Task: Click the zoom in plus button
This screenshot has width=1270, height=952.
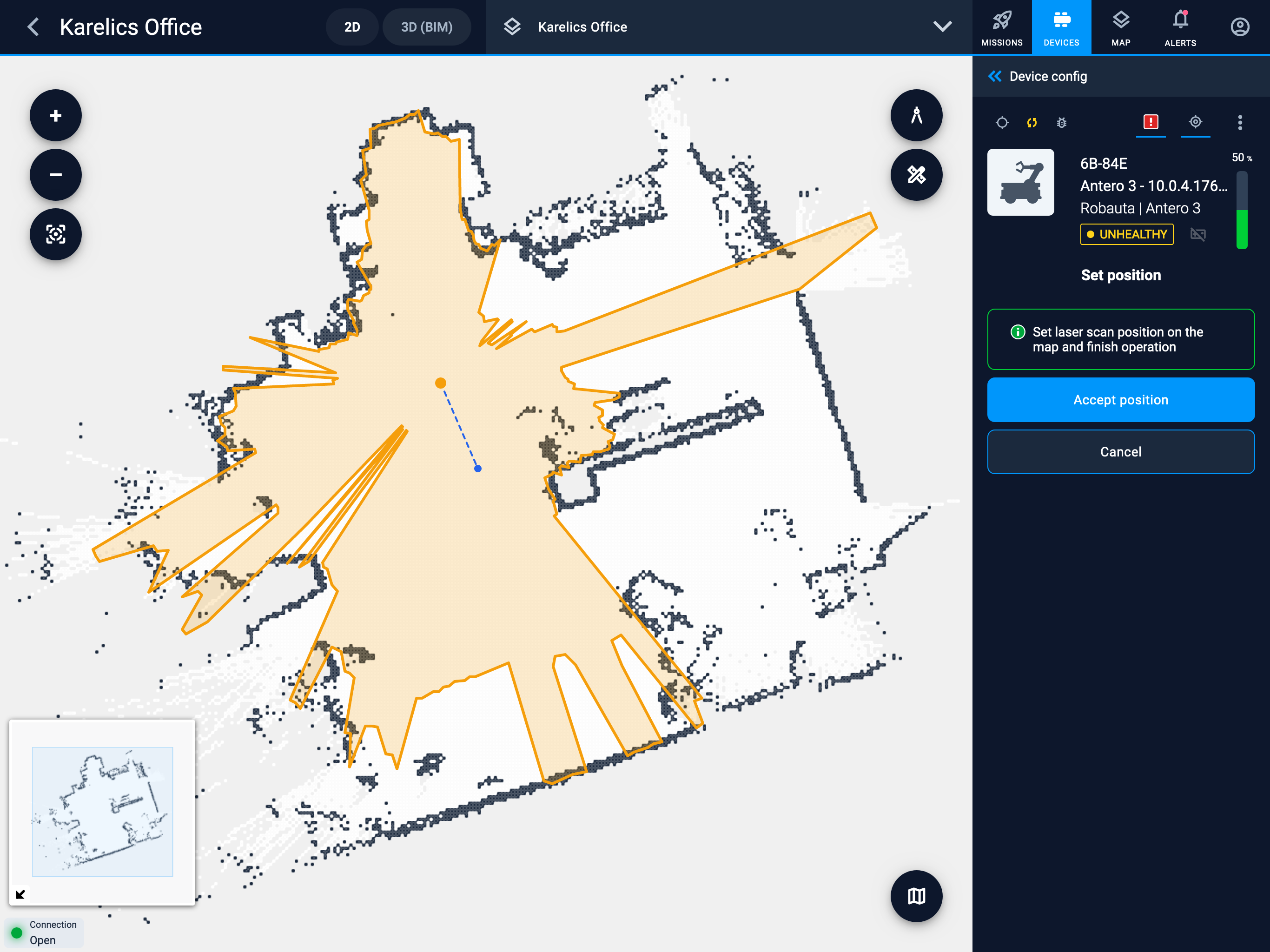Action: (x=56, y=115)
